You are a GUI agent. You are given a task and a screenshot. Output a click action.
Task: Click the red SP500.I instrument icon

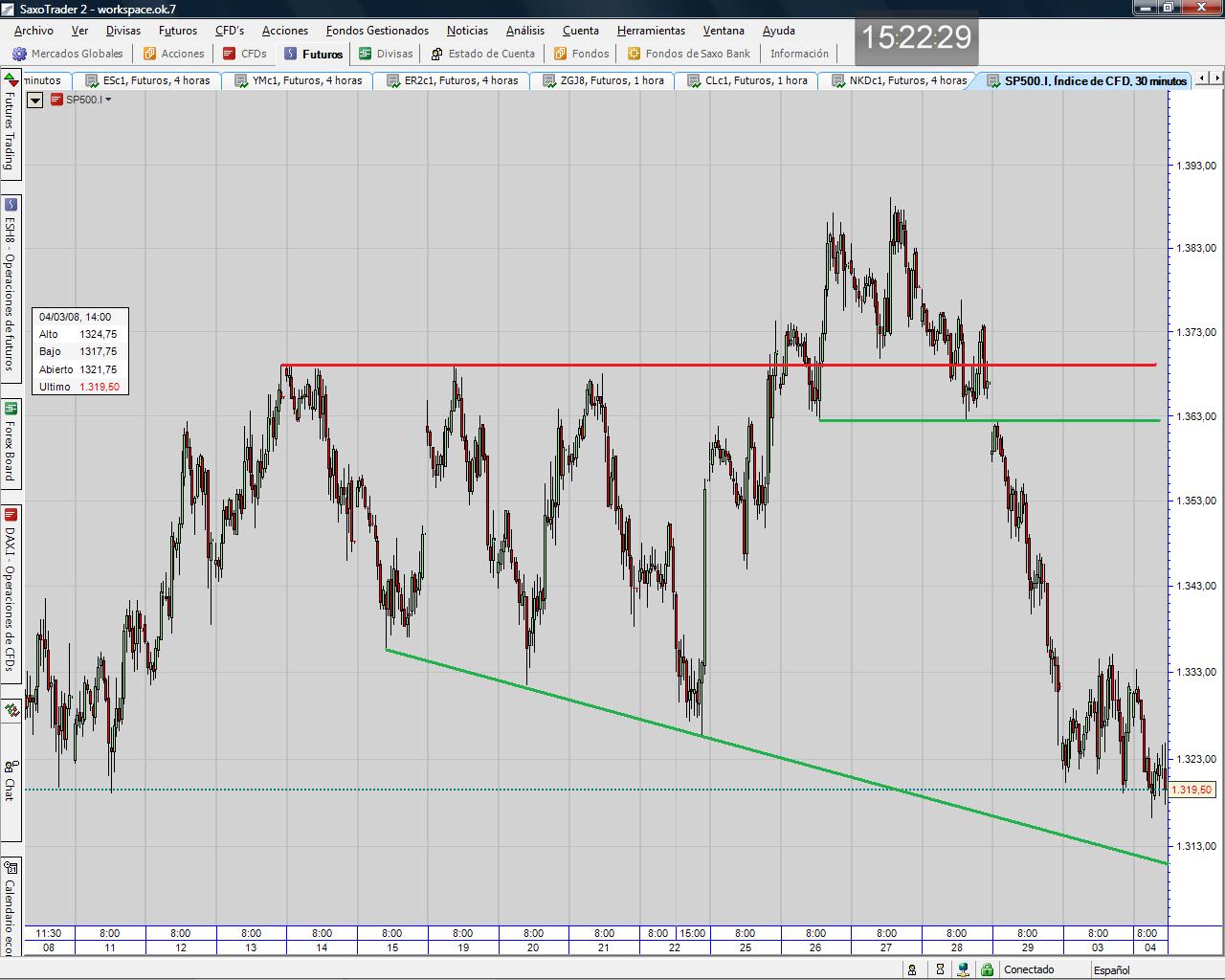pos(56,100)
